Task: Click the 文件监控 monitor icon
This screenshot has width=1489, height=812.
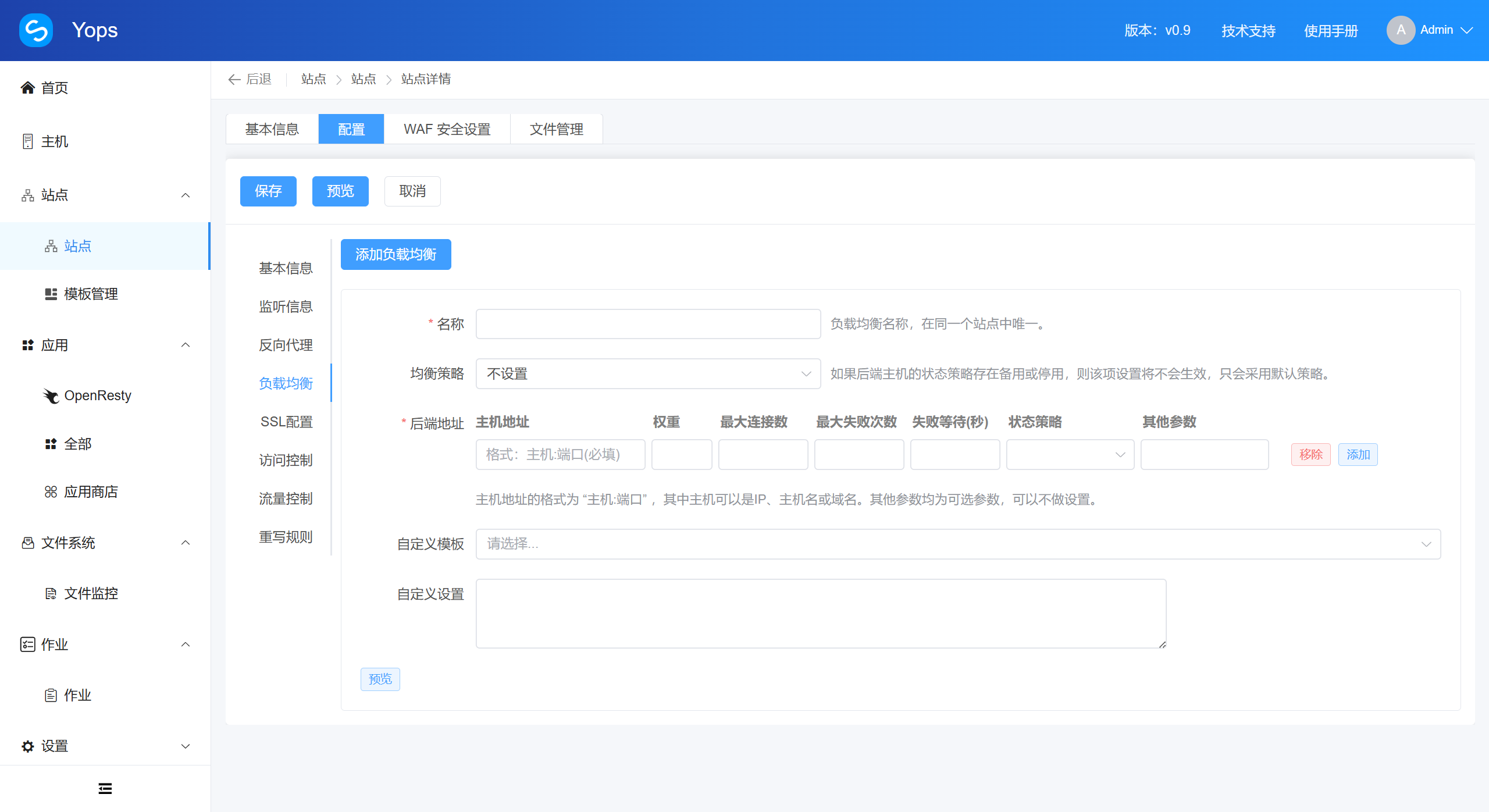Action: [x=51, y=593]
